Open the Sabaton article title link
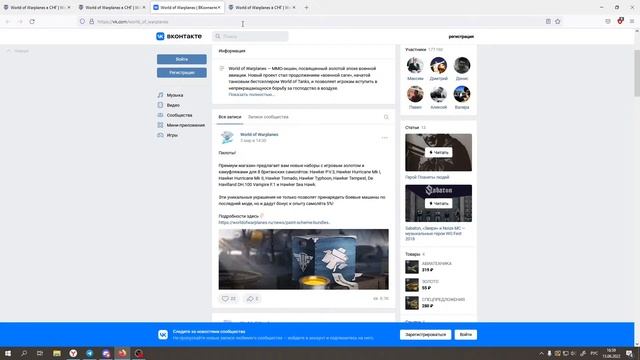This screenshot has height=360, width=640. tap(435, 233)
